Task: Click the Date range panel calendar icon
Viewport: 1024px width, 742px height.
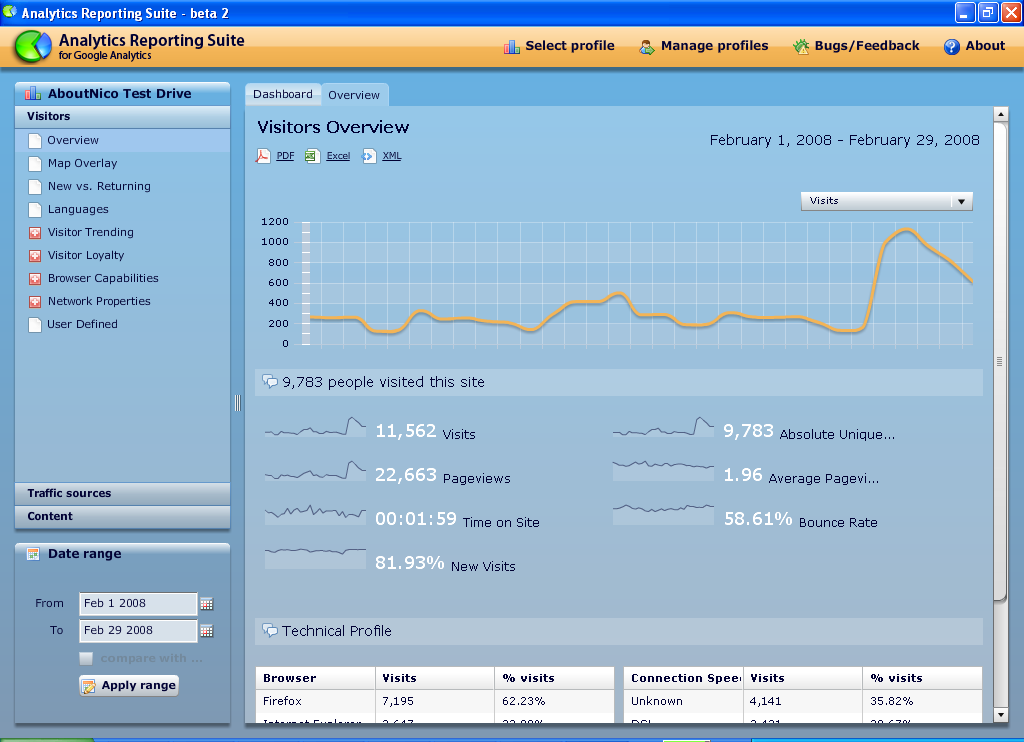Action: coord(33,554)
